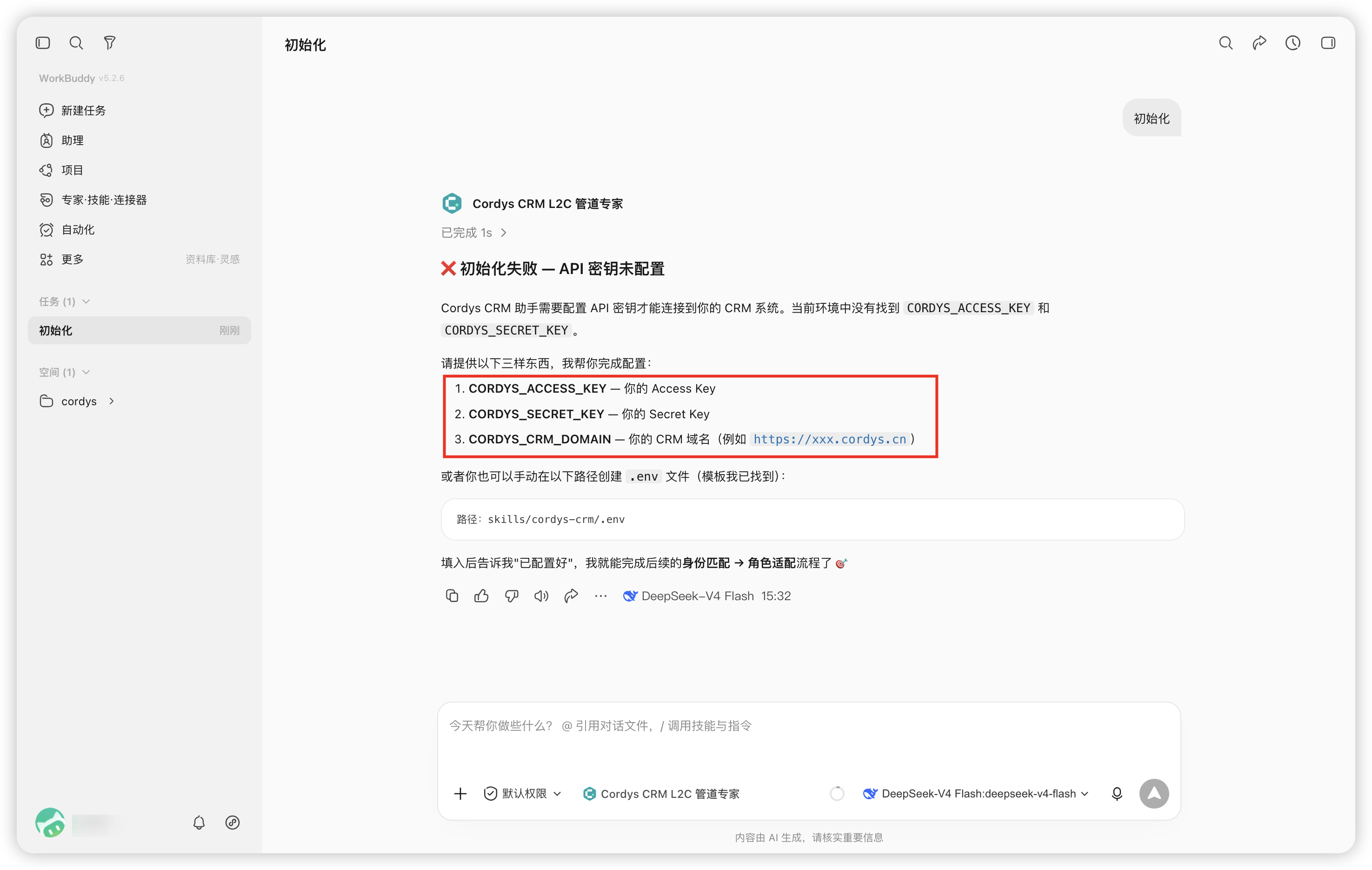
Task: Expand the 已完成 1s details chevron
Action: [x=504, y=233]
